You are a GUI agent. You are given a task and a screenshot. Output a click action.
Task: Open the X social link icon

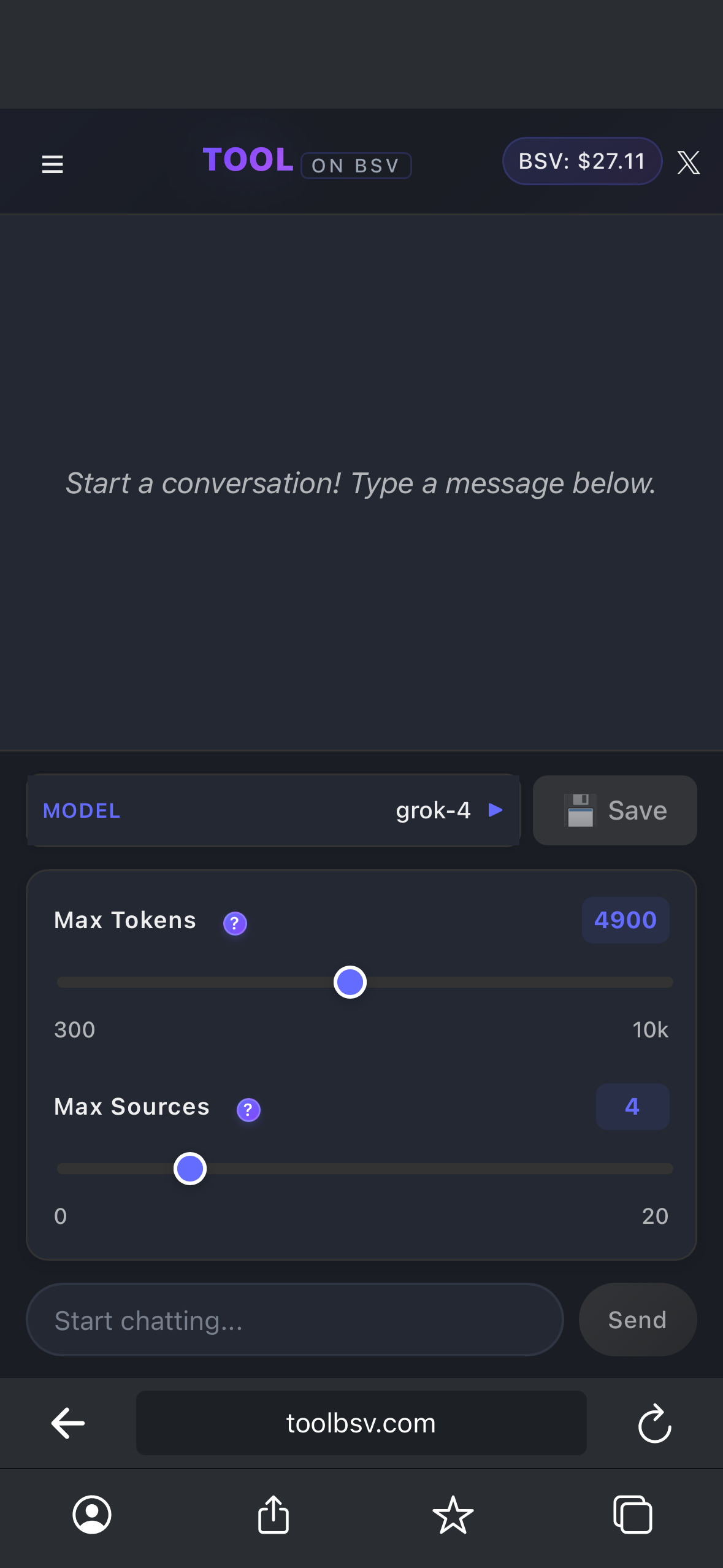point(689,163)
